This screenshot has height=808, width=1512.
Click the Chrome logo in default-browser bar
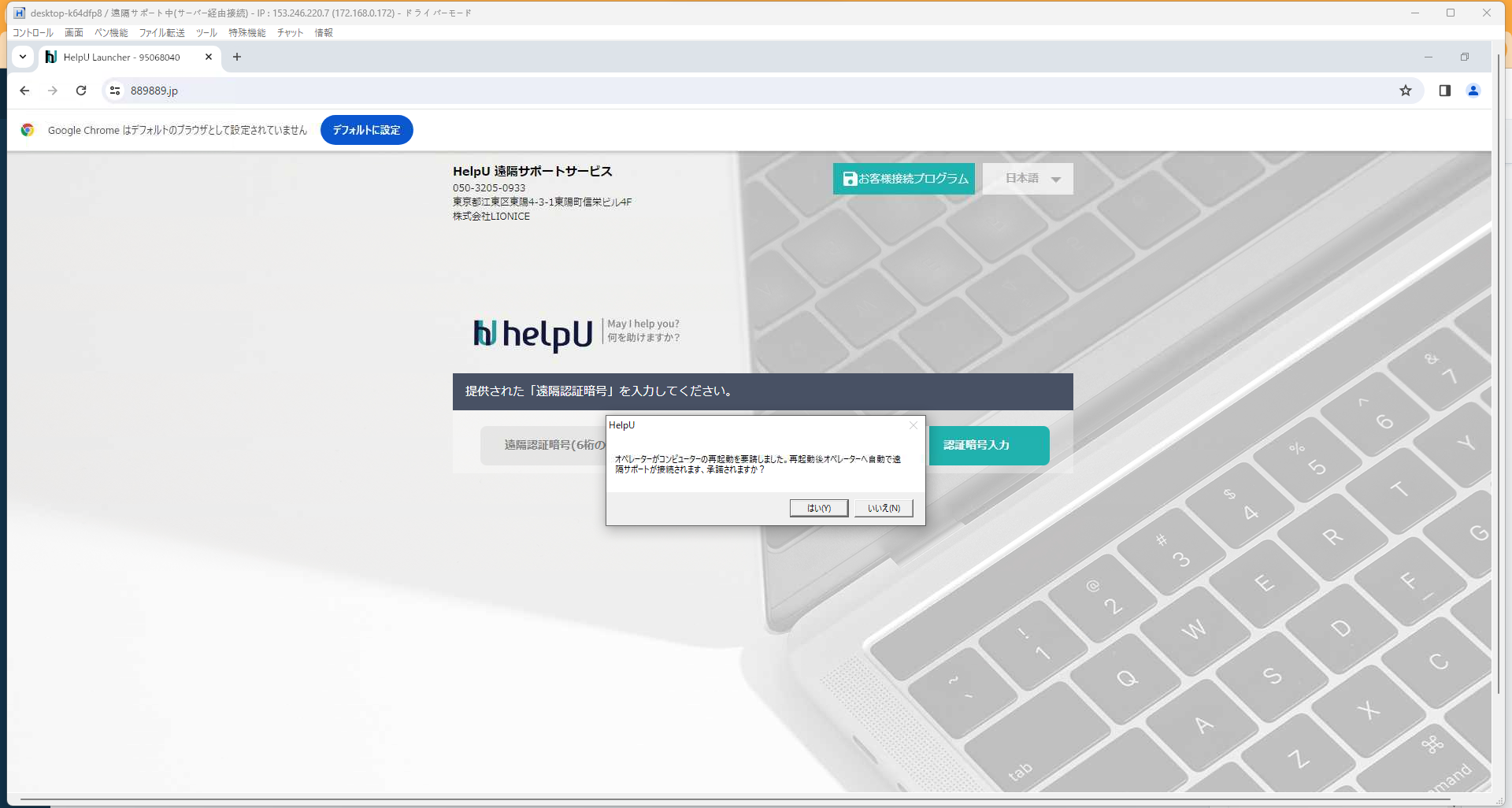coord(28,130)
